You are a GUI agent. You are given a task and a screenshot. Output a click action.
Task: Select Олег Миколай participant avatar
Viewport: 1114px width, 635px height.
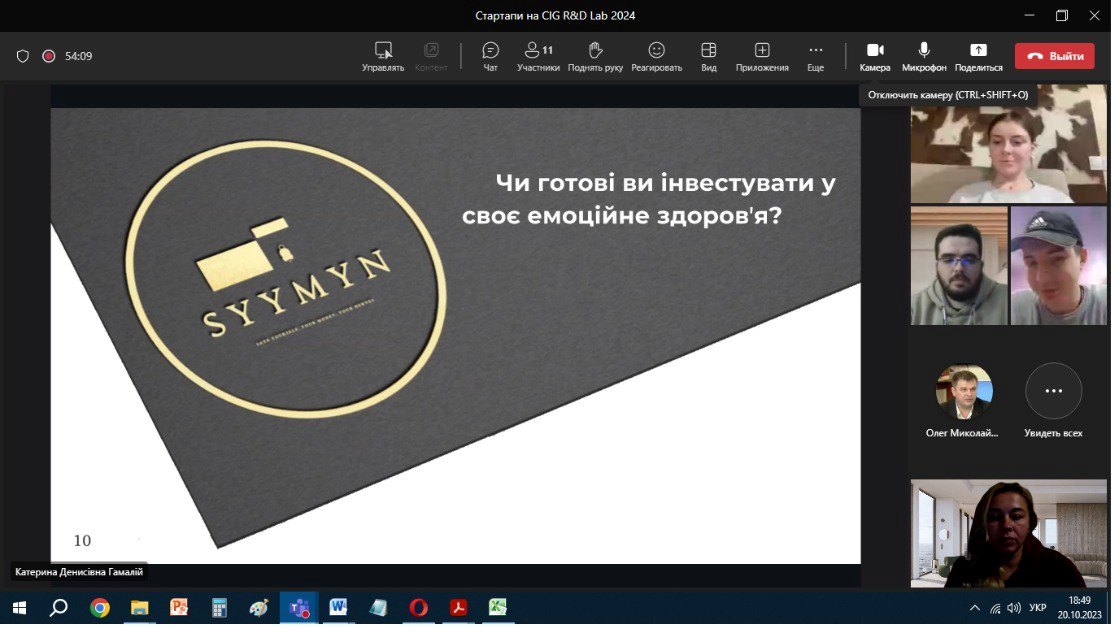point(964,391)
